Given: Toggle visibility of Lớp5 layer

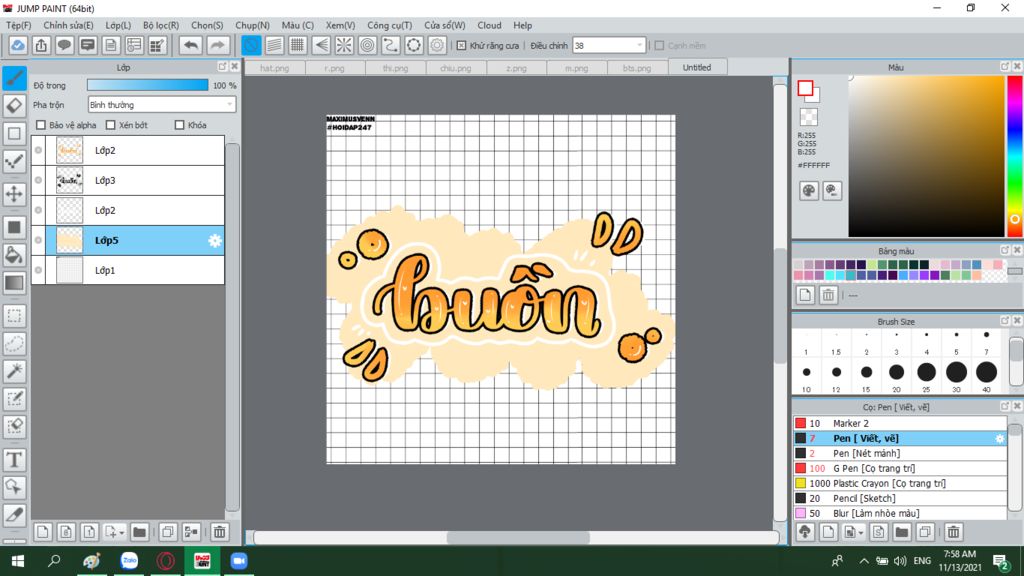Looking at the screenshot, I should [39, 240].
